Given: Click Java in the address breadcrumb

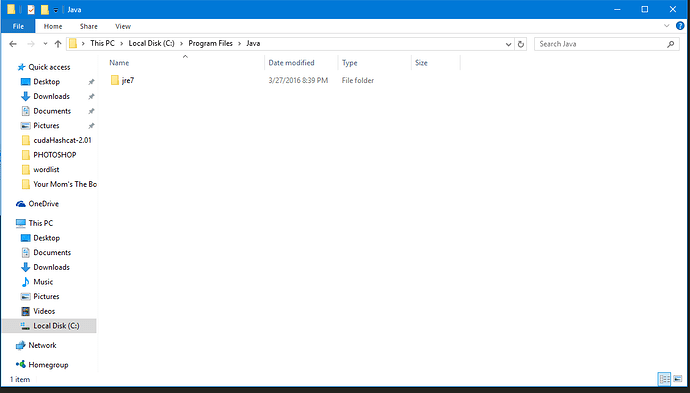Looking at the screenshot, I should [x=253, y=44].
